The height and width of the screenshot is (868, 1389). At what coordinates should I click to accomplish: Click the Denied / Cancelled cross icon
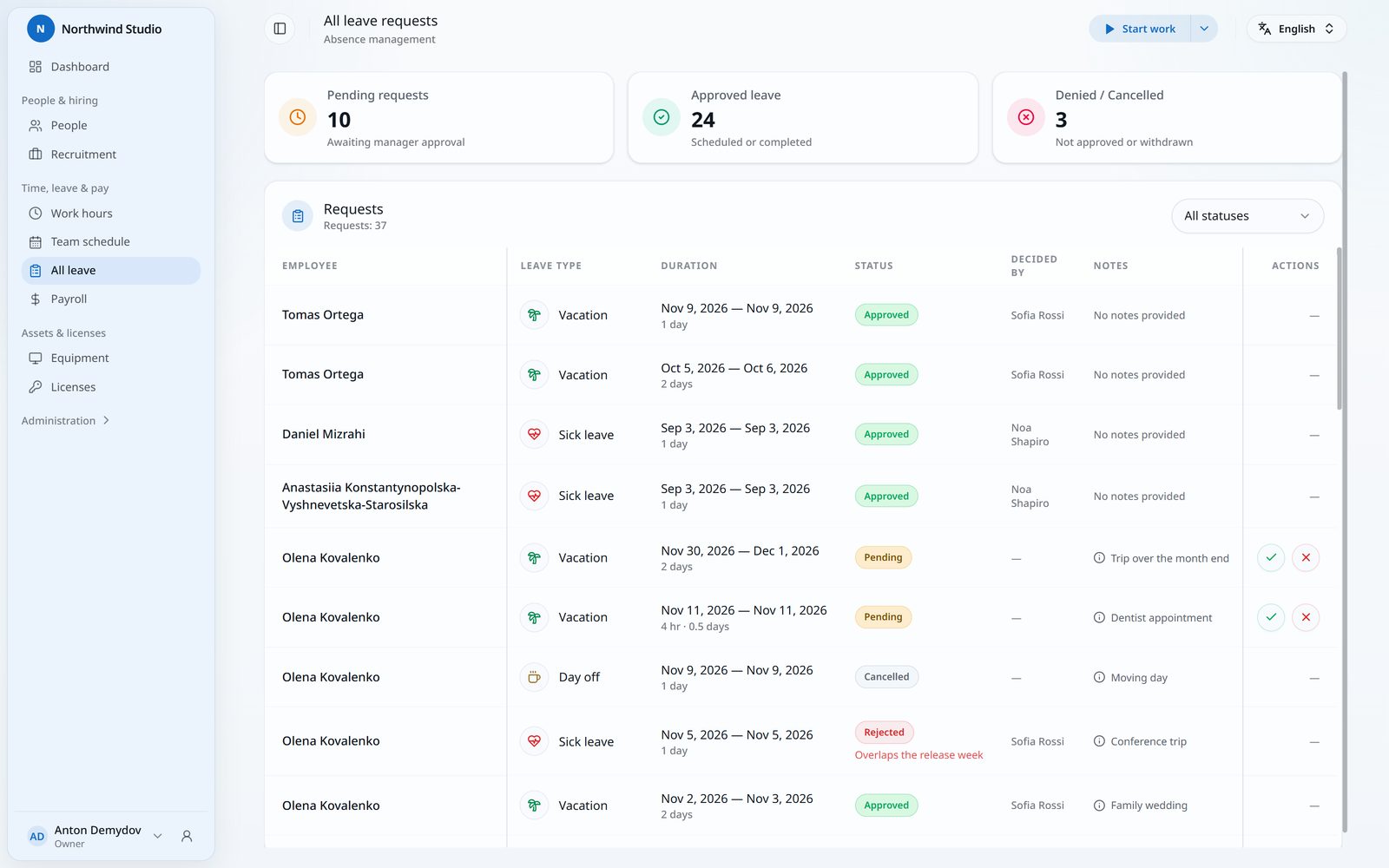coord(1025,117)
